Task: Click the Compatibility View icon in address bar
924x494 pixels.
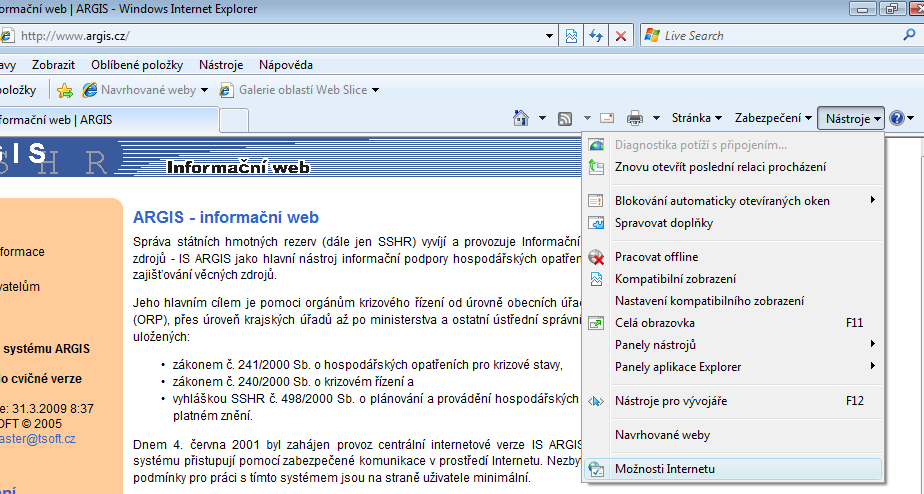Action: (x=571, y=35)
